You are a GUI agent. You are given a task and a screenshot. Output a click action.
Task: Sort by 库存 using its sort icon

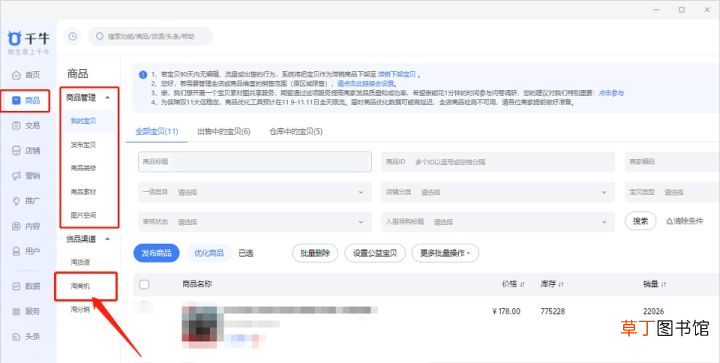560,285
